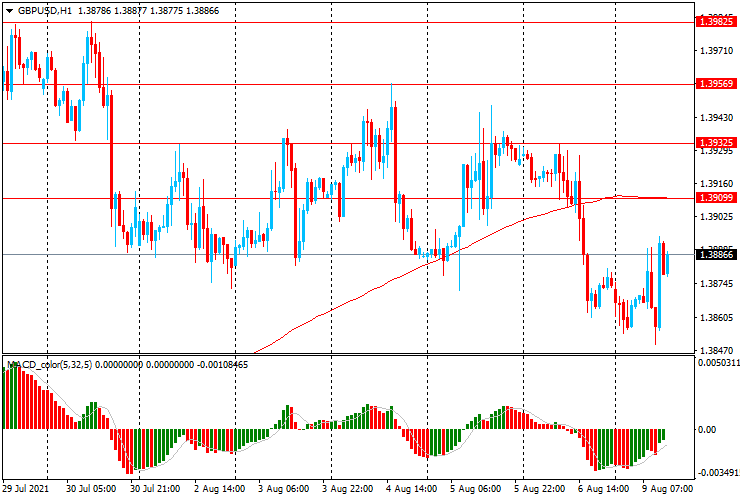
Task: Click the 6 Aug 14:00 time label
Action: [604, 488]
